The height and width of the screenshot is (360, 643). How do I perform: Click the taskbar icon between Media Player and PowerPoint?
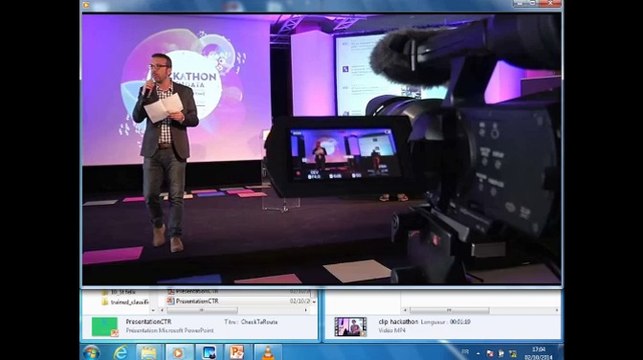point(208,352)
